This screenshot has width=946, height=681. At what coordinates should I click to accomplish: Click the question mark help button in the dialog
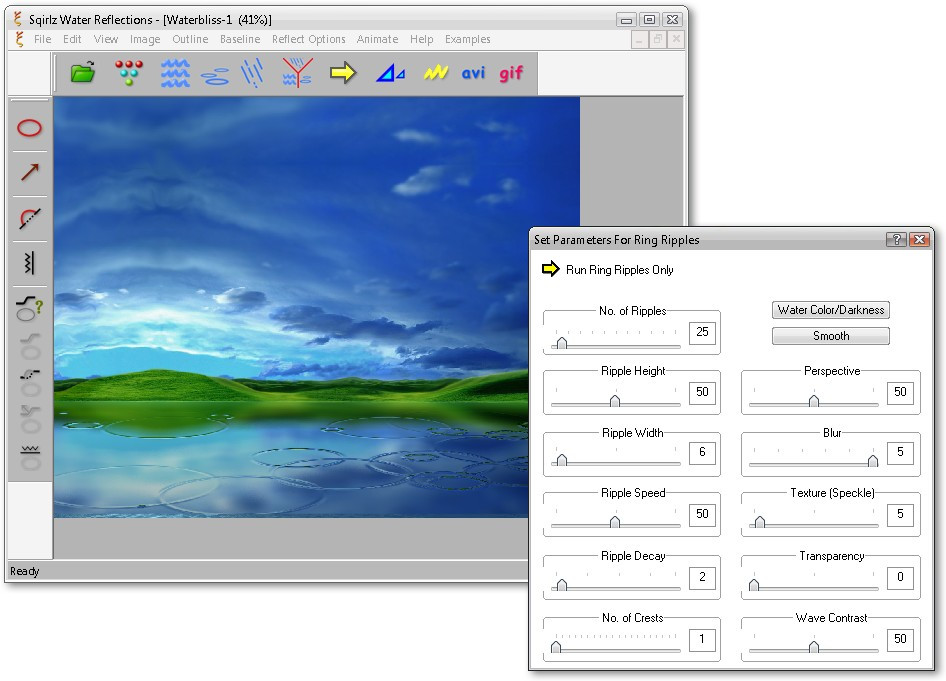pyautogui.click(x=896, y=239)
